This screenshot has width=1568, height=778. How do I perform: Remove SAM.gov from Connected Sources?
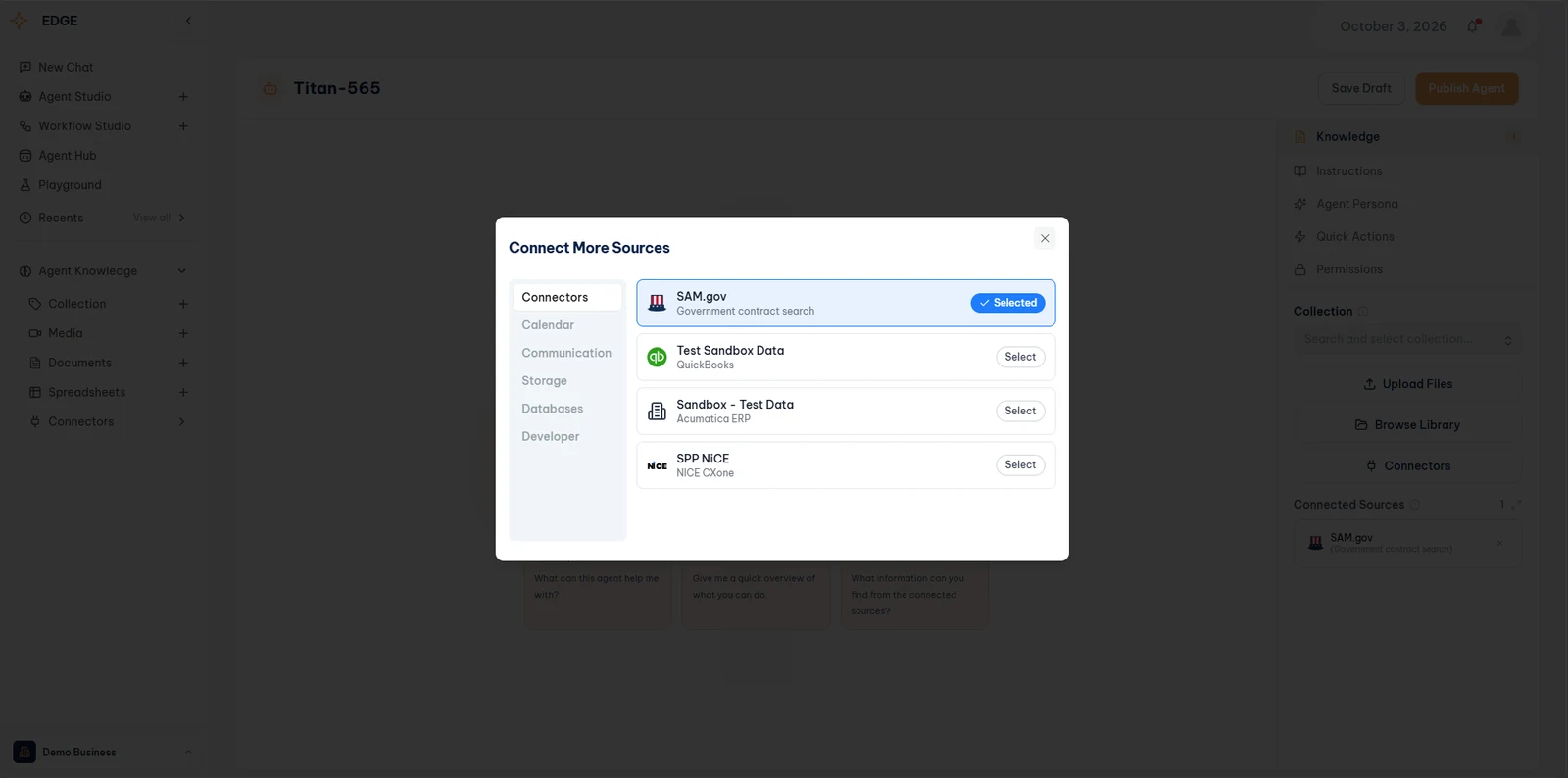[x=1499, y=544]
